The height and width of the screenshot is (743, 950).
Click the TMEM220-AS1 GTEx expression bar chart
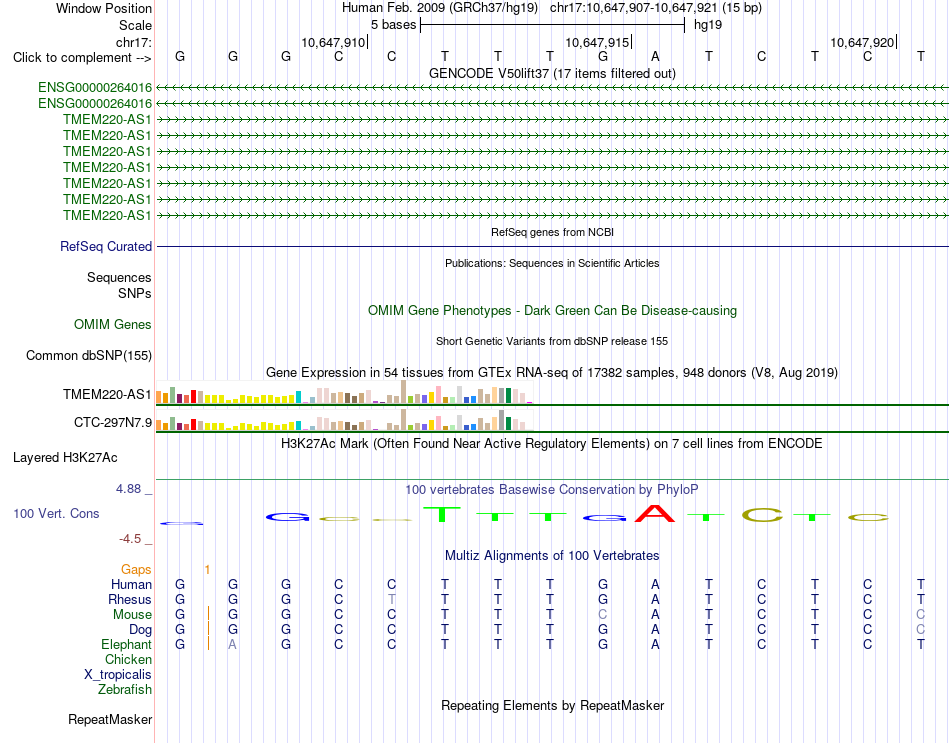tap(344, 392)
